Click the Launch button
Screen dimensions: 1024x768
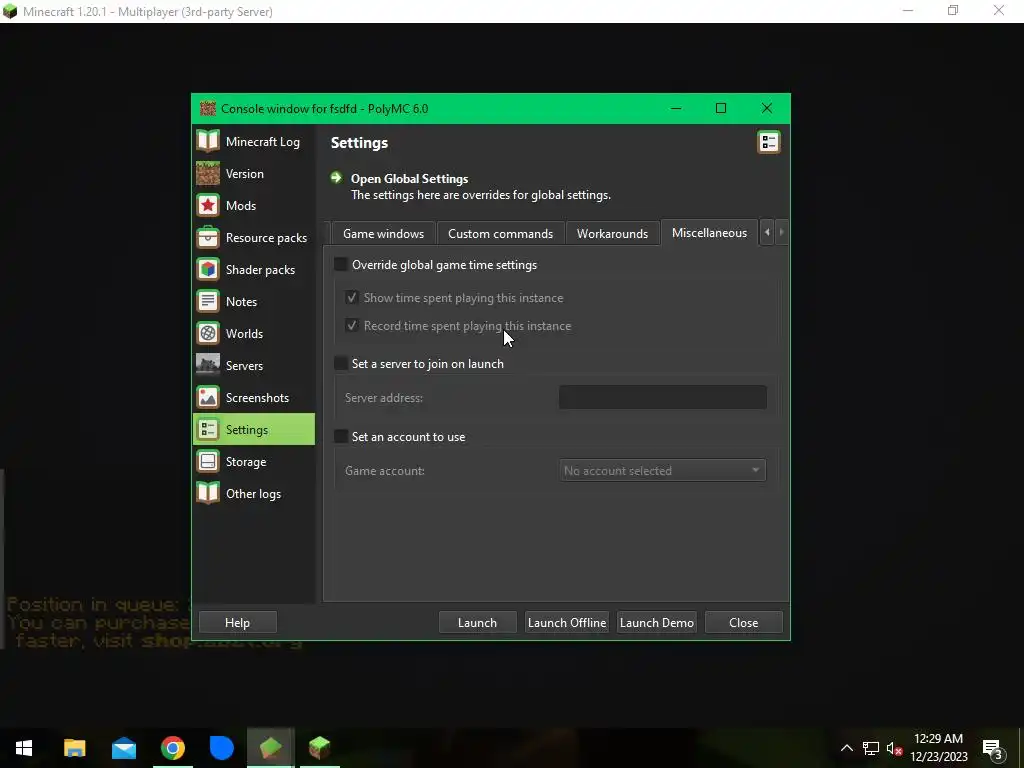pyautogui.click(x=477, y=622)
